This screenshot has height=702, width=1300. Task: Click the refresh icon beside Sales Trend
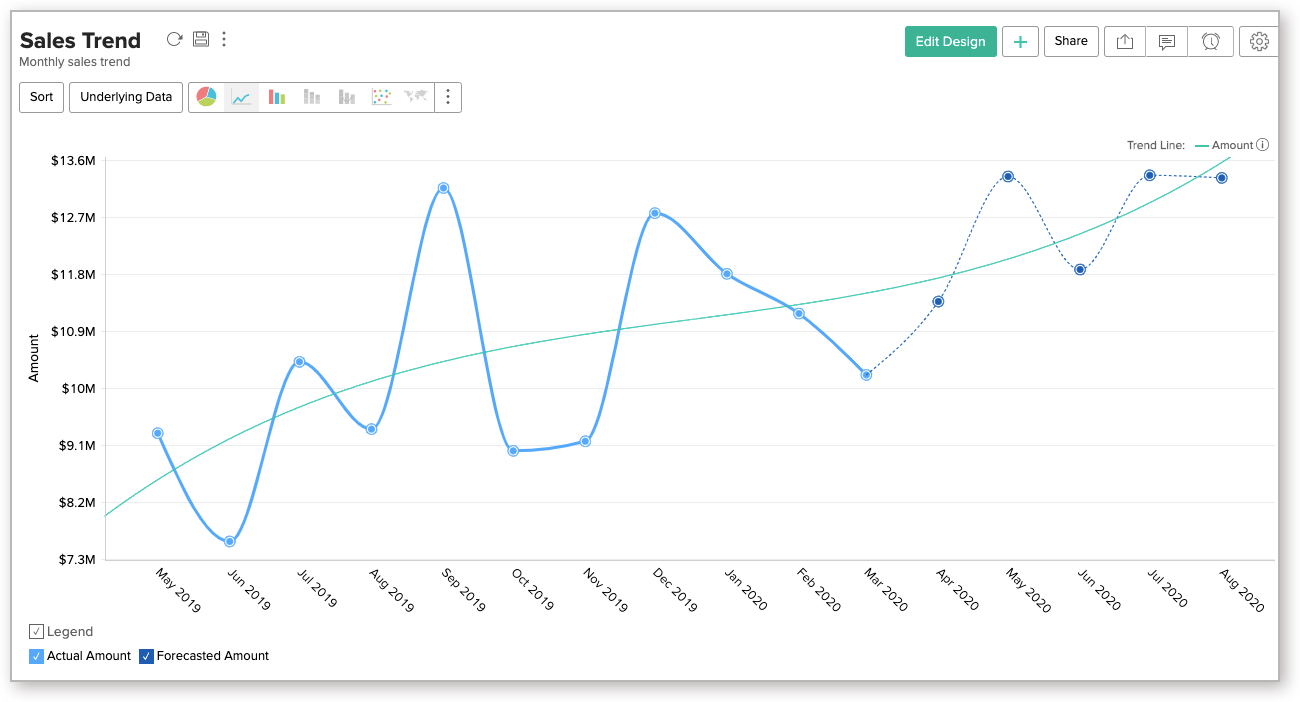[174, 39]
